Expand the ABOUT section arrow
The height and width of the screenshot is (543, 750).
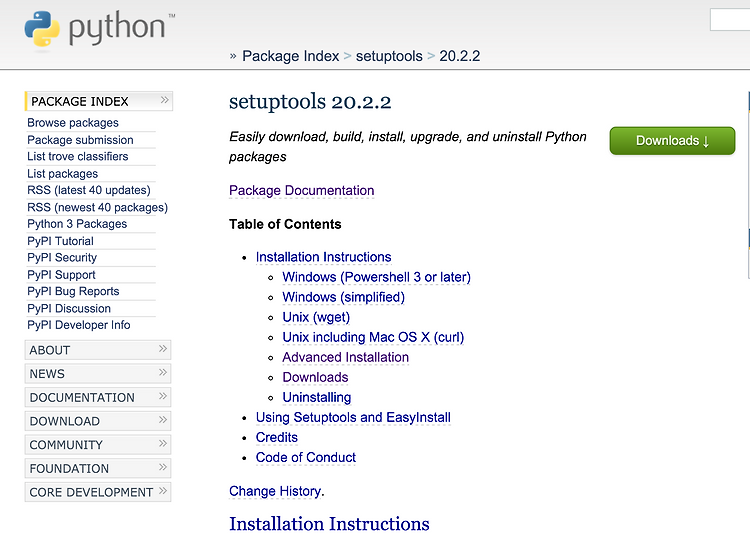163,349
